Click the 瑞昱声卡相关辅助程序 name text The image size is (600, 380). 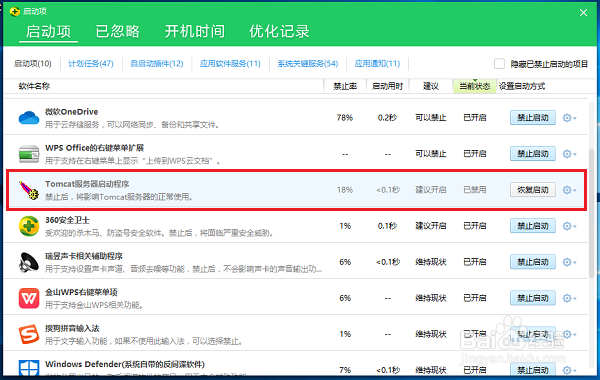84,256
